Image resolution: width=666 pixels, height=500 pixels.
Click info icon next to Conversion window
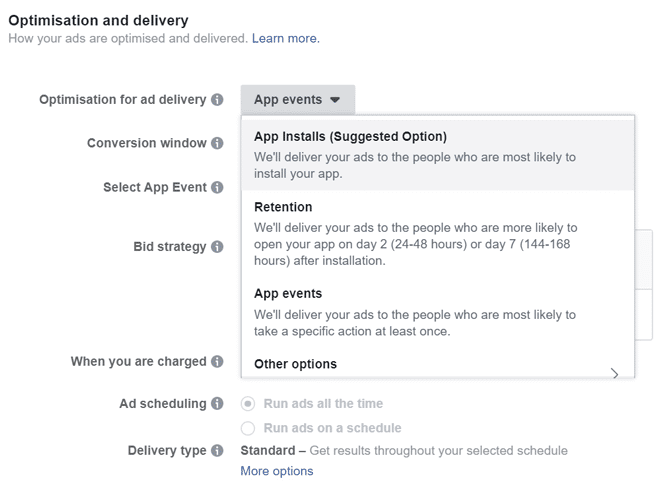[217, 143]
